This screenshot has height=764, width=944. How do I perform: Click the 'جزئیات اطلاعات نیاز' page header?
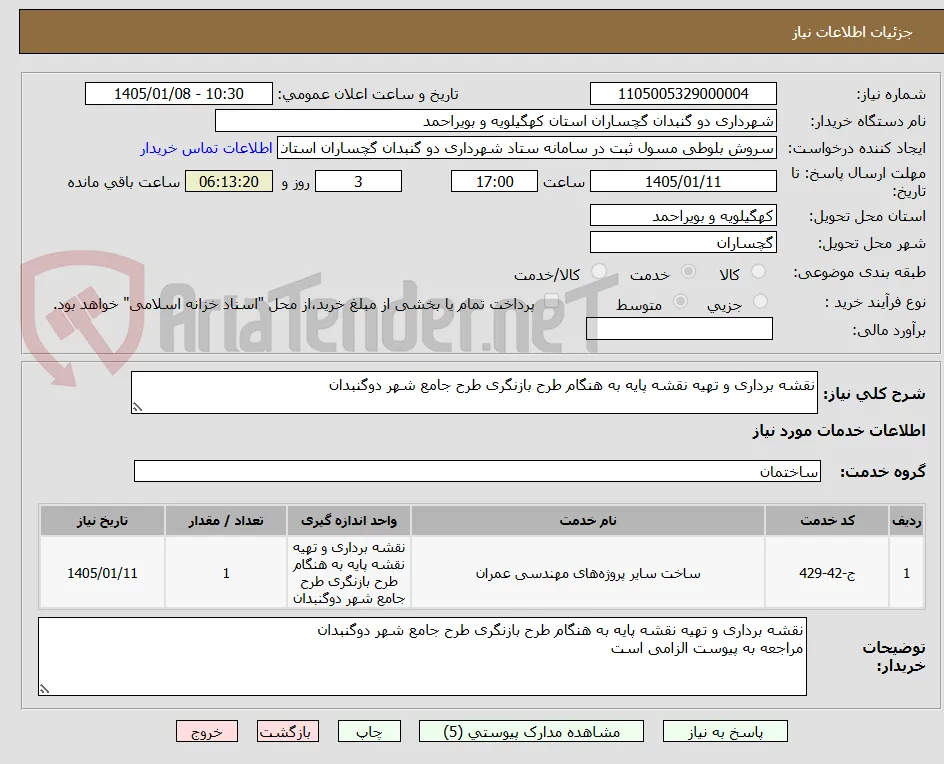tap(852, 32)
